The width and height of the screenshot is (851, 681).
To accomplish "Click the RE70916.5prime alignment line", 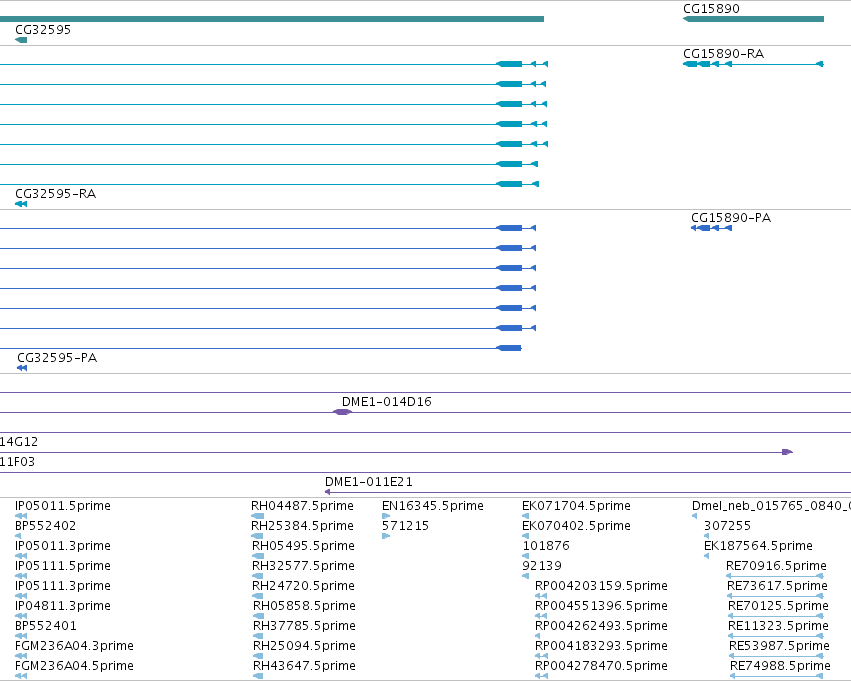I will [775, 576].
